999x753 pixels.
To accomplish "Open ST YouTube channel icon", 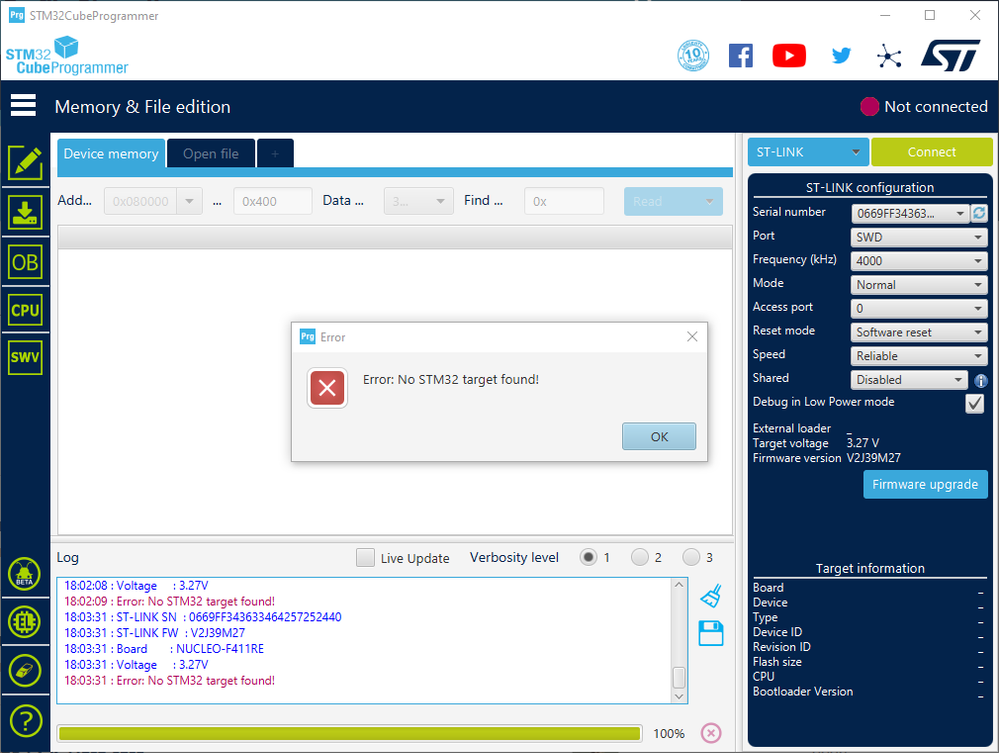I will (789, 56).
